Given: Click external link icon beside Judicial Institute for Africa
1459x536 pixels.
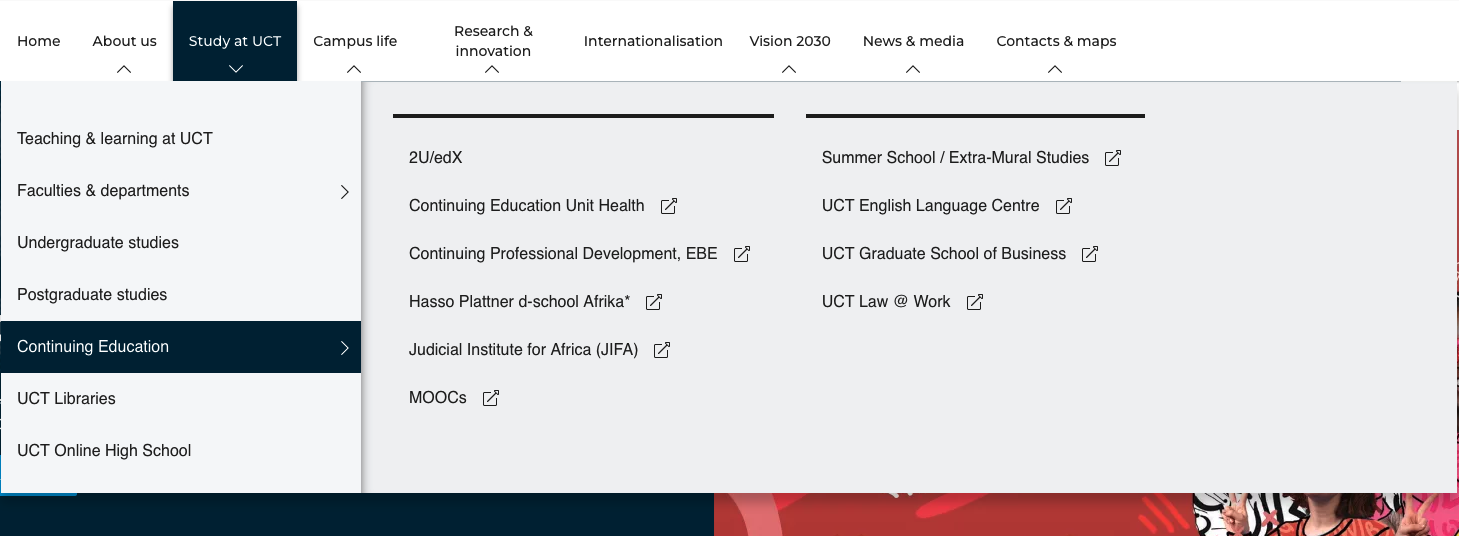Looking at the screenshot, I should (x=662, y=350).
